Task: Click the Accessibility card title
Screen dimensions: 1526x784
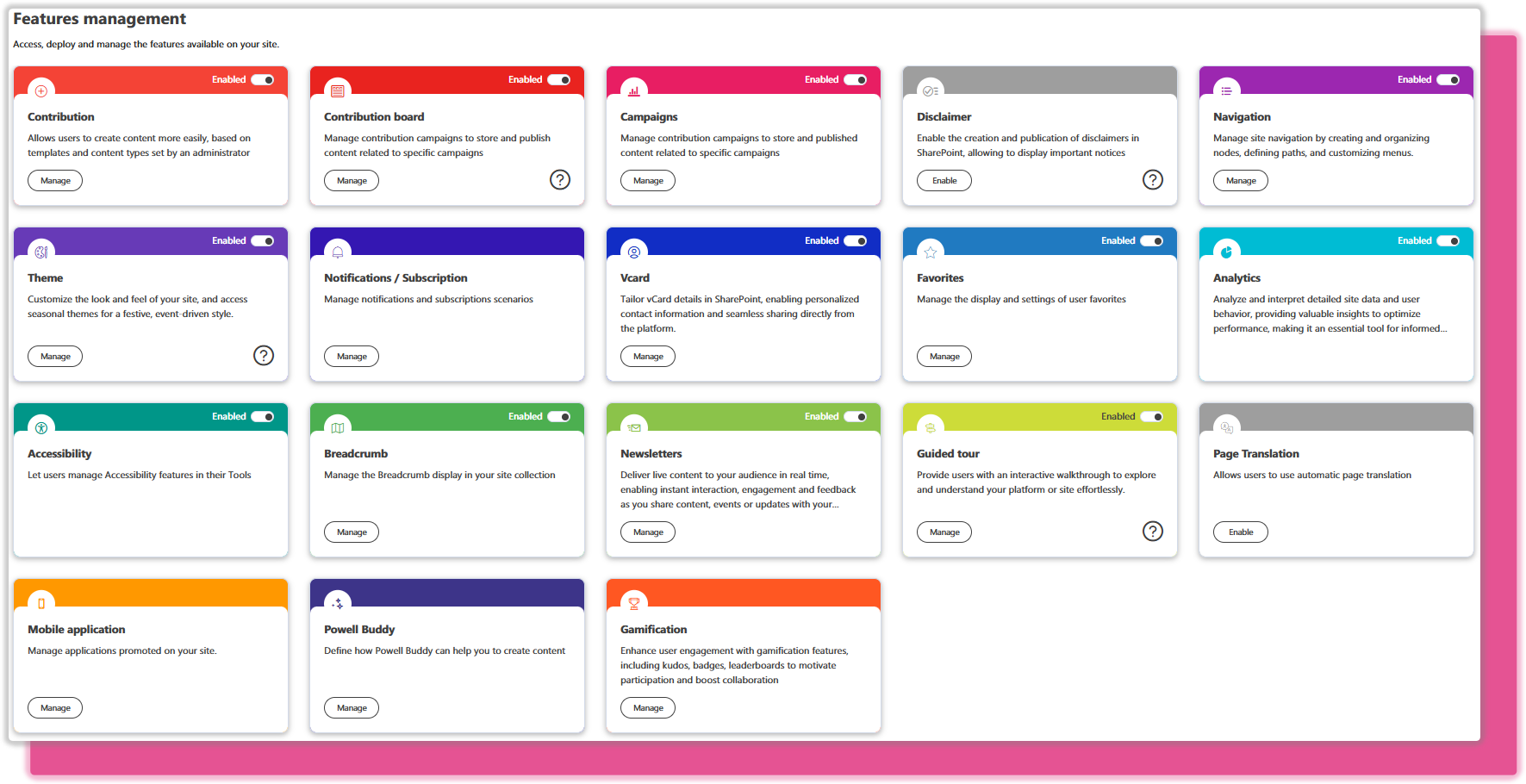Action: pos(59,453)
